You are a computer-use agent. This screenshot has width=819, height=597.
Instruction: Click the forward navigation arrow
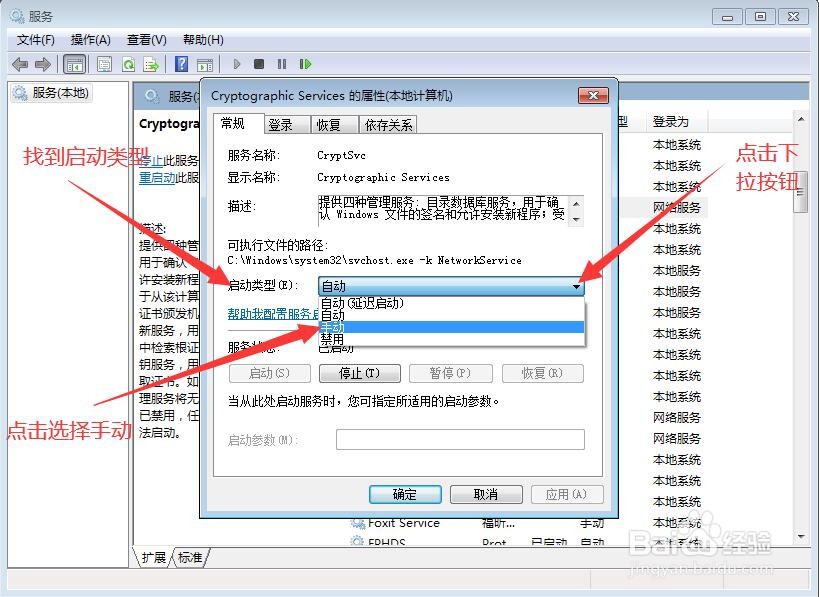pos(41,64)
